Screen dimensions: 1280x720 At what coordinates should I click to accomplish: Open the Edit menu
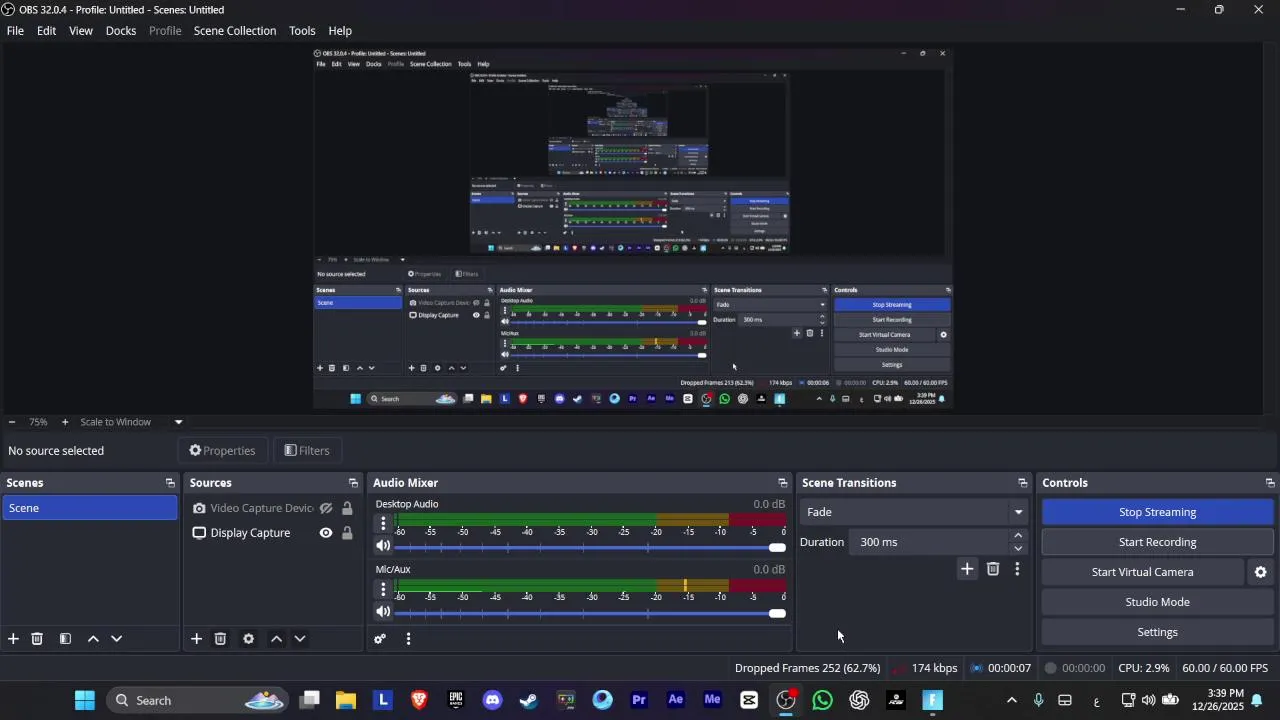click(x=46, y=31)
